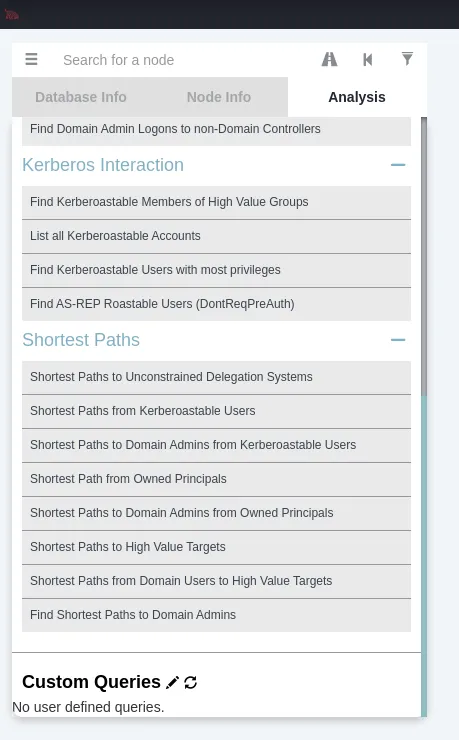Switch to the Node Info tab
Screen dimensions: 459x740
pyautogui.click(x=219, y=97)
